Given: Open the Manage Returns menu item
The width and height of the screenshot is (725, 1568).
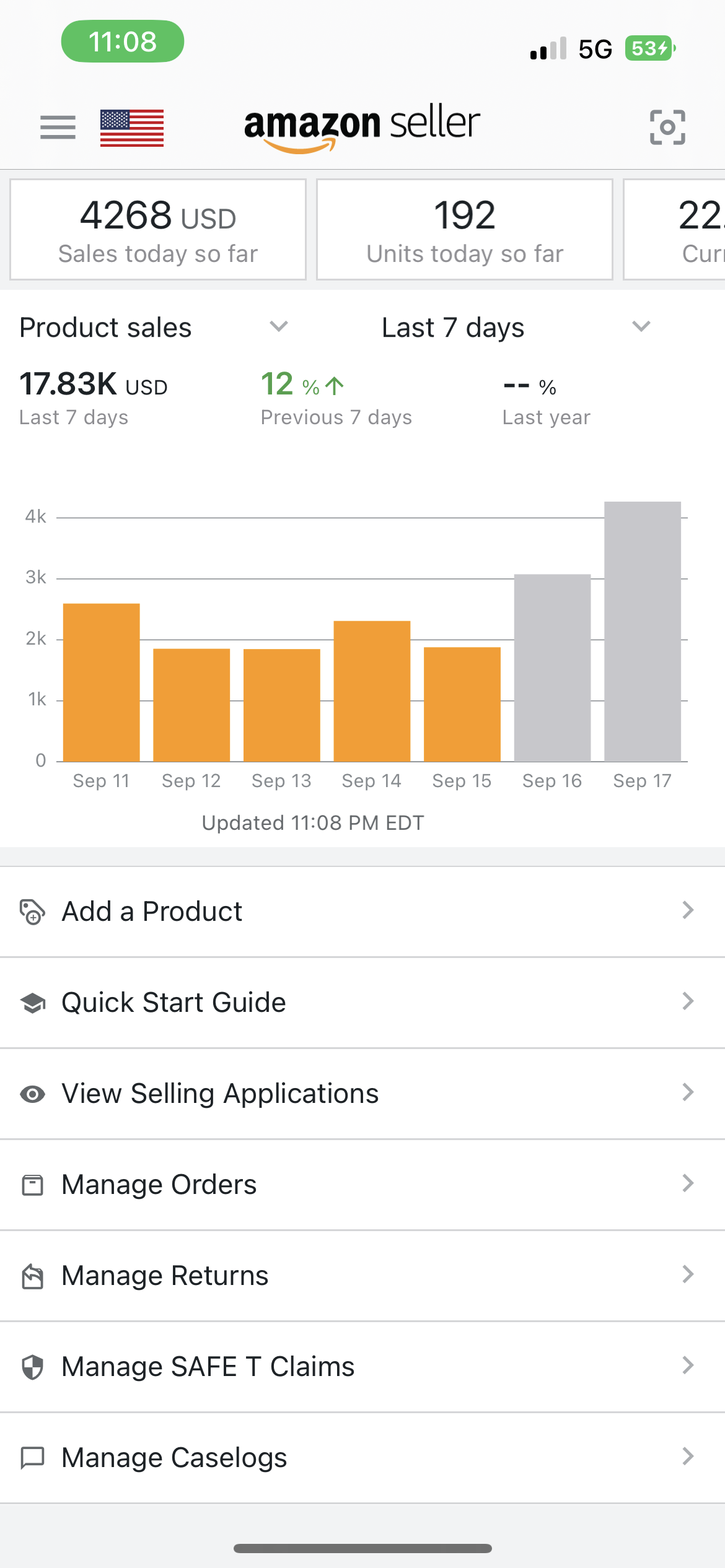Looking at the screenshot, I should (362, 1276).
